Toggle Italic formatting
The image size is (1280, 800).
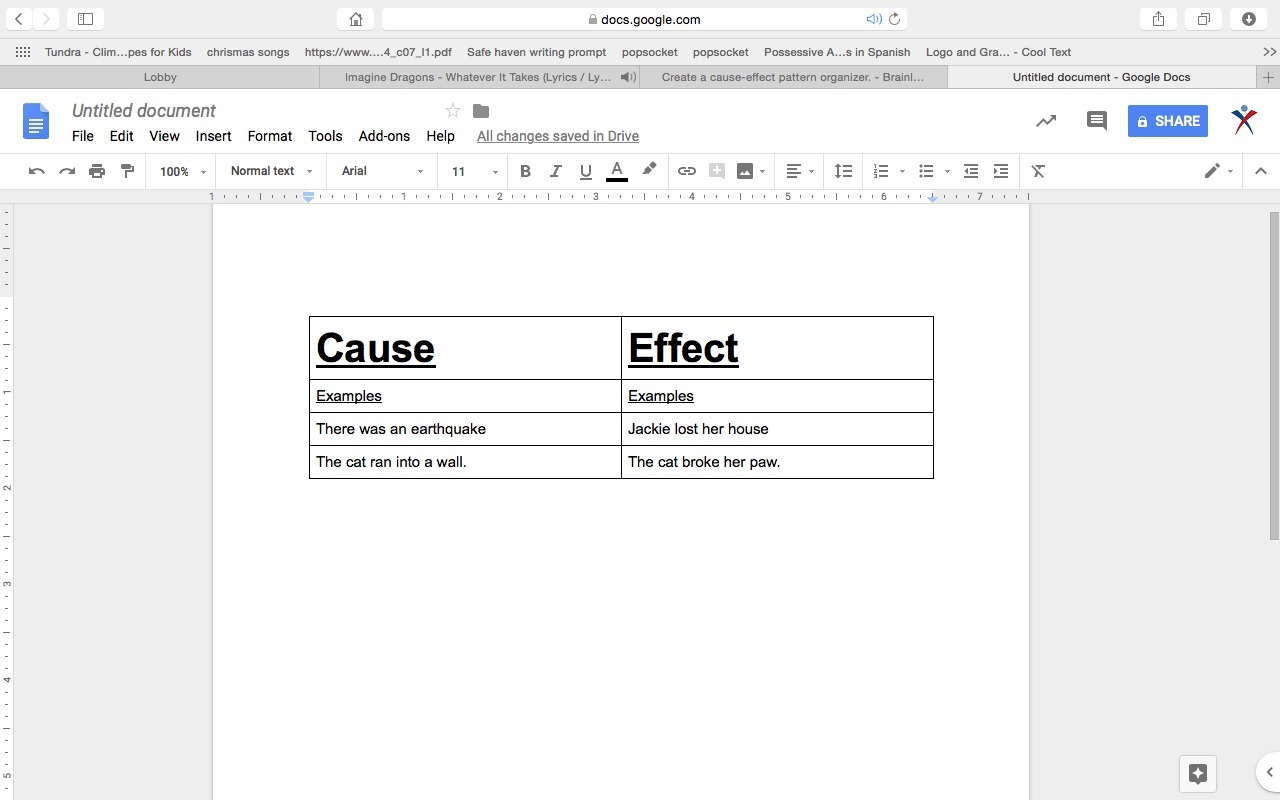point(555,171)
